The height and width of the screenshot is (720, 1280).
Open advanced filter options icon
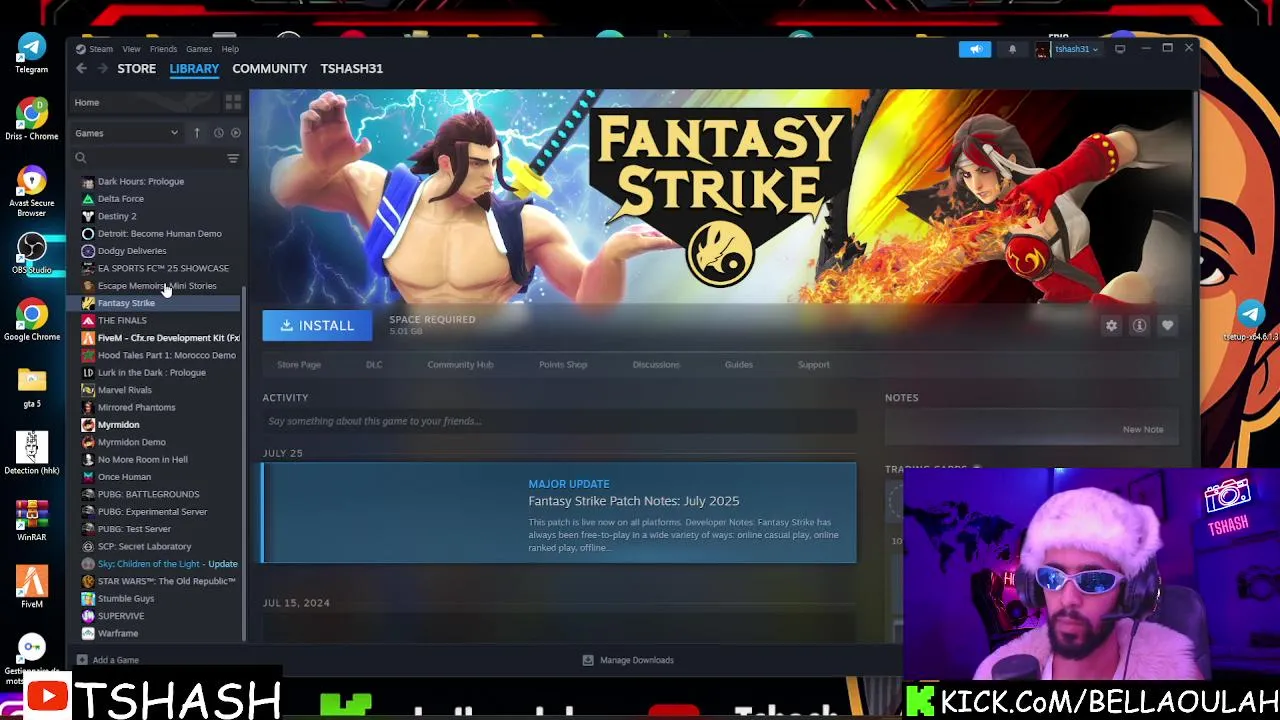233,158
